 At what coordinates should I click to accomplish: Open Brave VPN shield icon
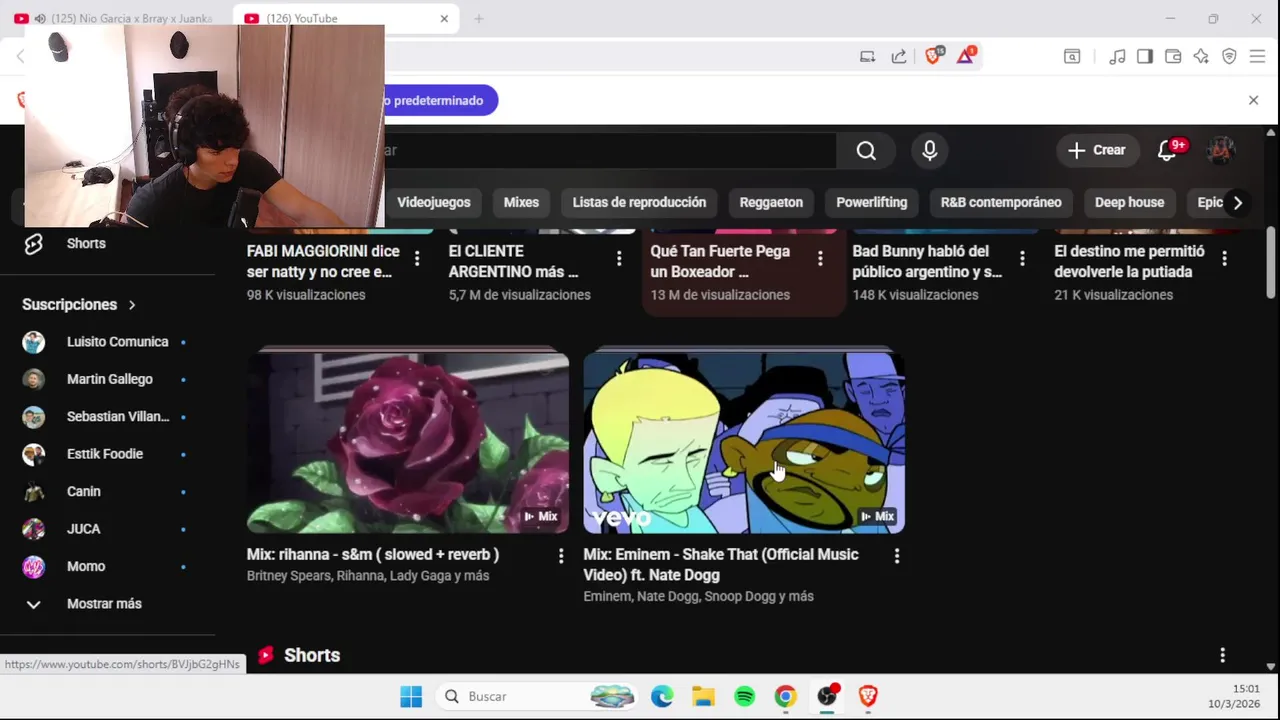click(x=1229, y=56)
